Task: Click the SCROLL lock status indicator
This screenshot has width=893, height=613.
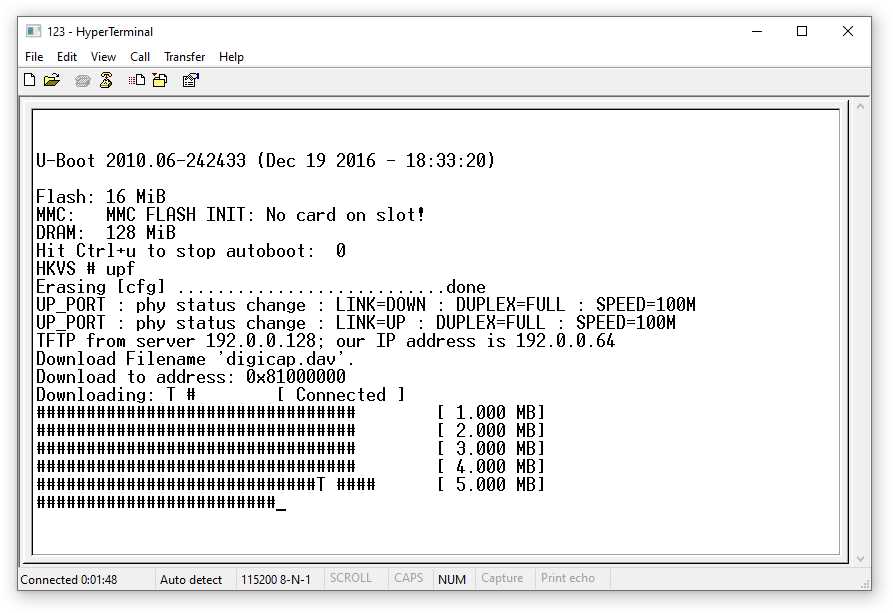Action: pos(351,578)
